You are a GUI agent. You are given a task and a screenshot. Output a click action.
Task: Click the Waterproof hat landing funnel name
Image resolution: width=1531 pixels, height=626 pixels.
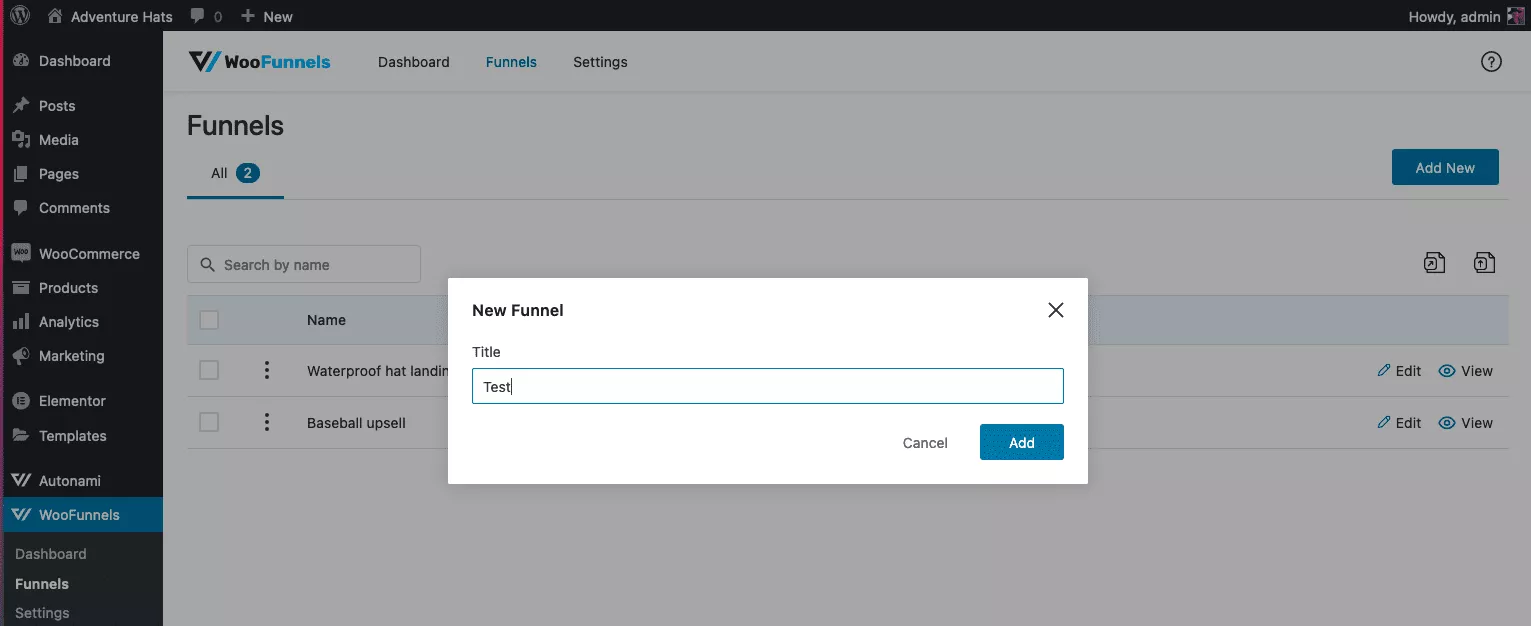point(377,371)
